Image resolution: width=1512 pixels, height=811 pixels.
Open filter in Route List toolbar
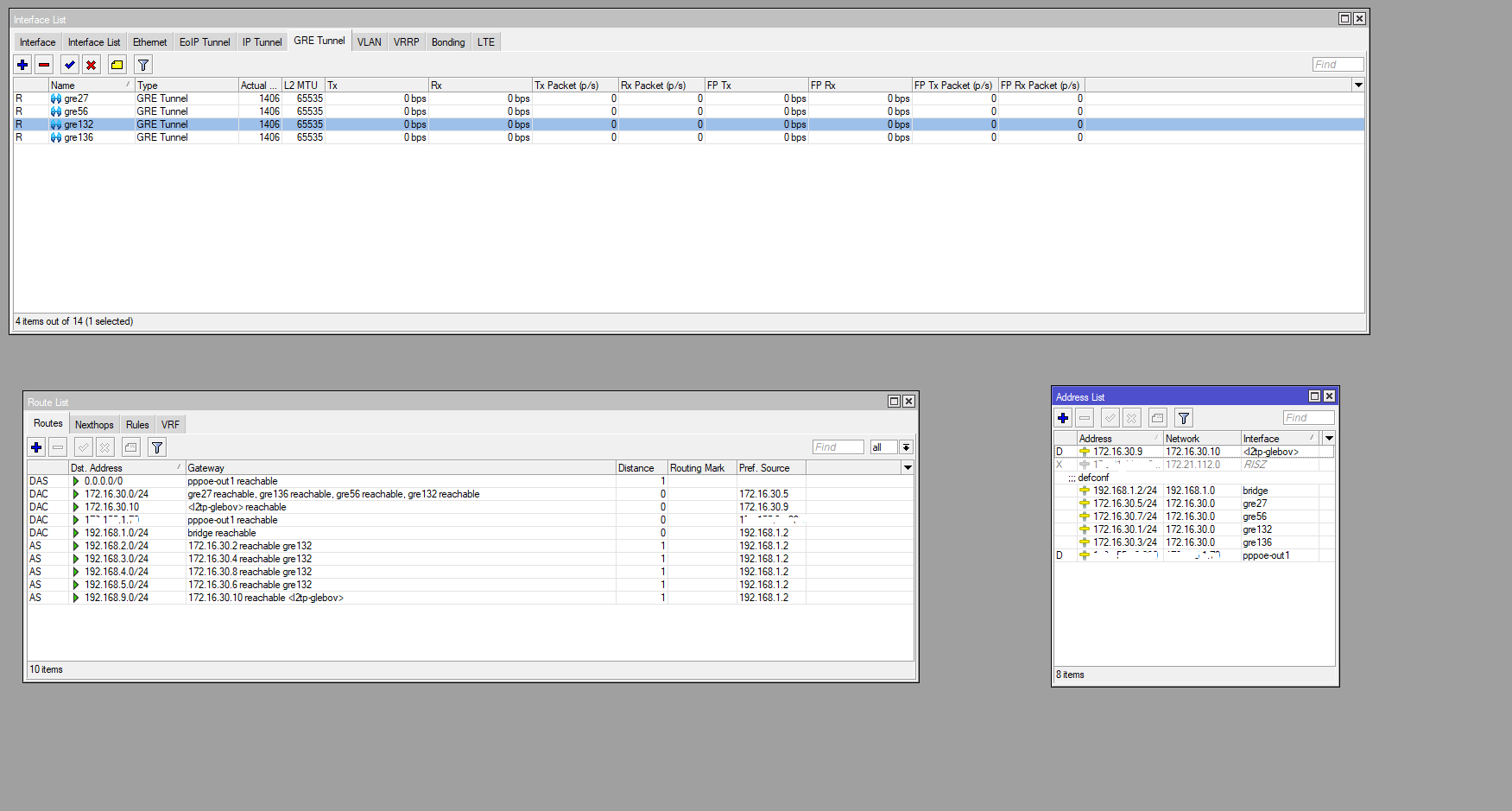[x=157, y=447]
